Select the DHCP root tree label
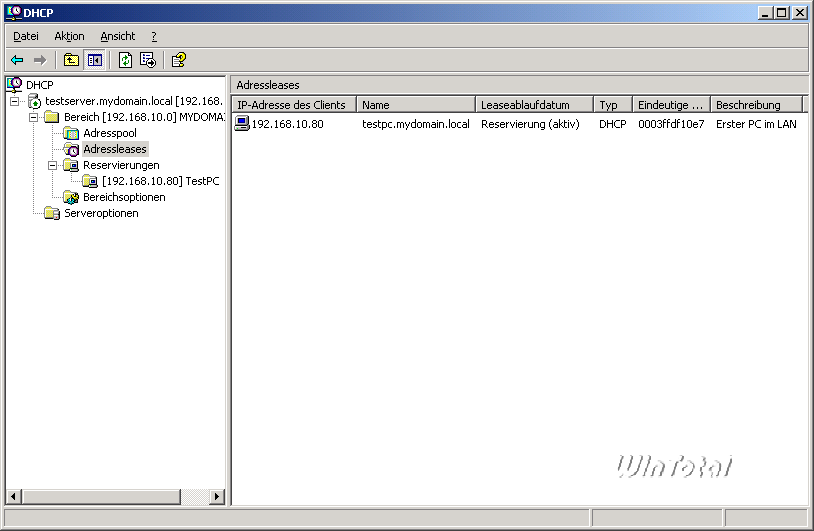Viewport: 814px width, 531px height. pyautogui.click(x=39, y=85)
